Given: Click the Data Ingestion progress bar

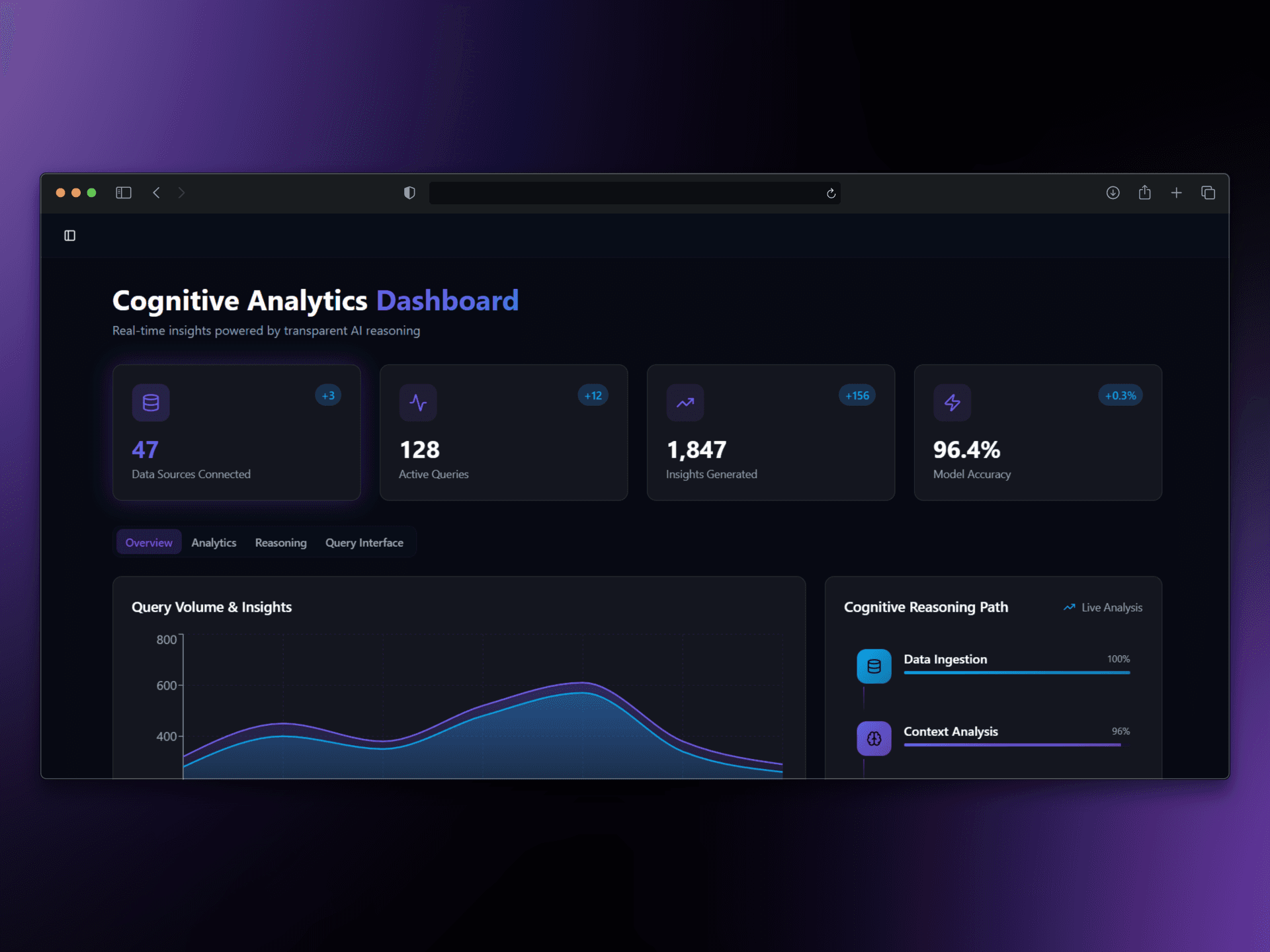Looking at the screenshot, I should 1017,673.
